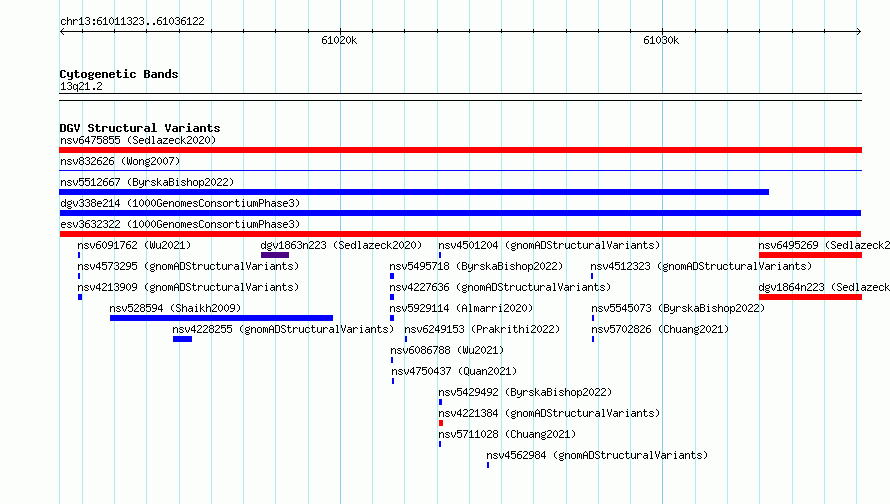
Task: Select the dgv1863n223 (Sedlazeck2020) label
Action: click(341, 245)
